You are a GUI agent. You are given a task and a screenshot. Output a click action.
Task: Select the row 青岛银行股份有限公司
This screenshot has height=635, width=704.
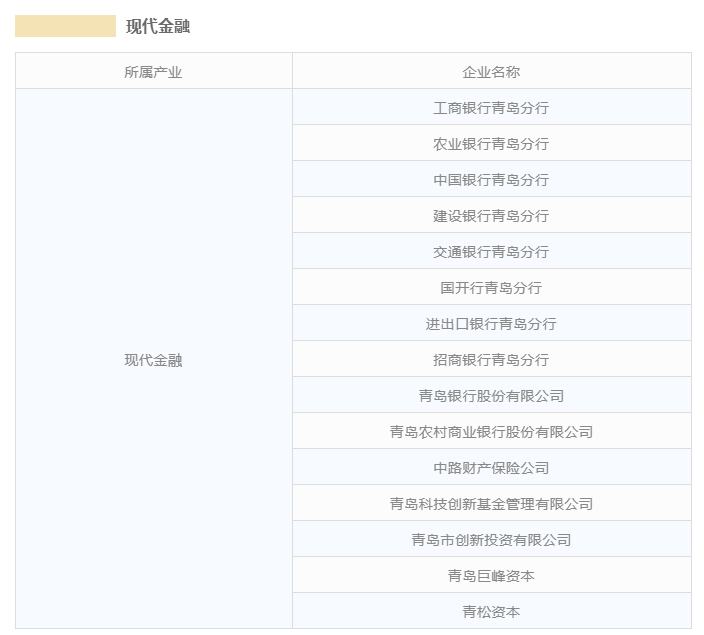pos(492,396)
